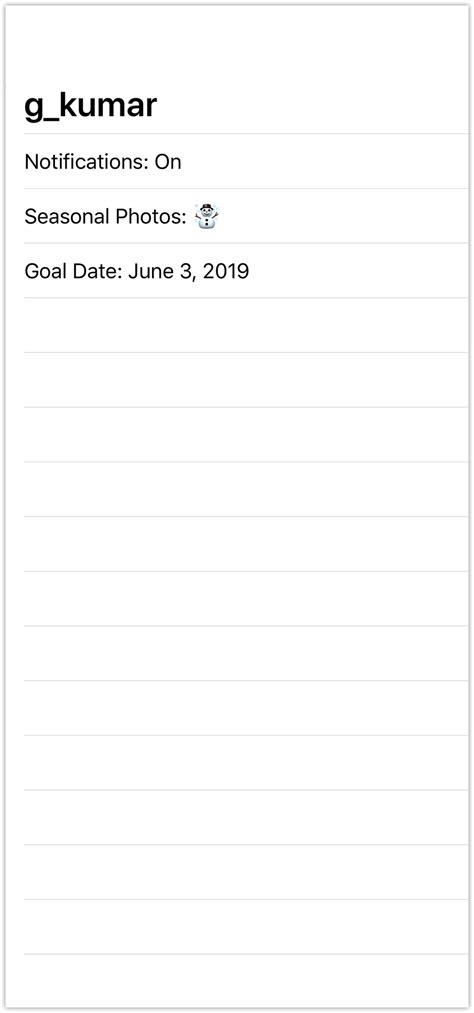Image resolution: width=474 pixels, height=1013 pixels.
Task: Click the June 3, 2019 date value
Action: (189, 271)
